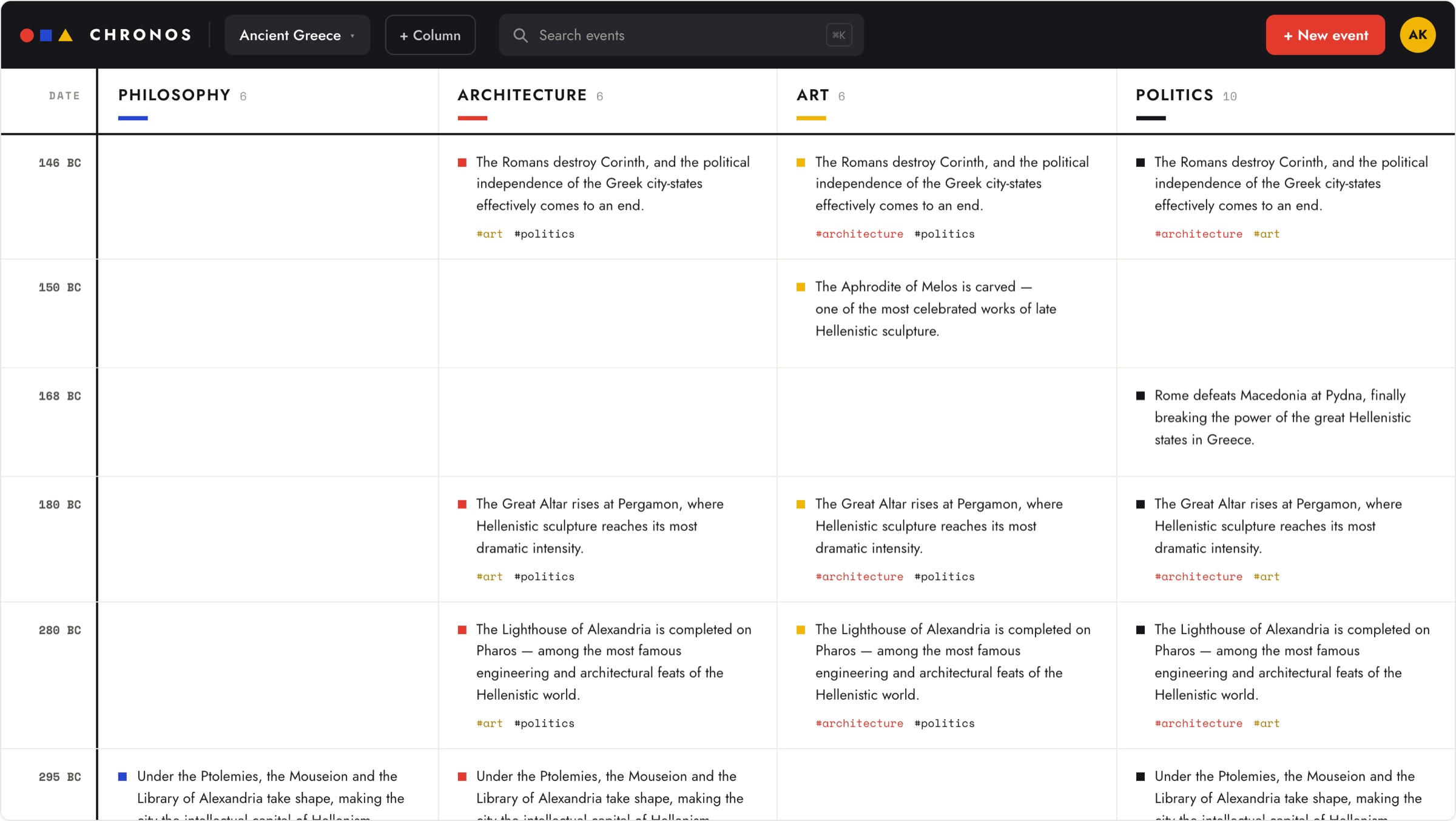Select the Architecture column header
Viewport: 1456px width, 821px height.
(522, 95)
